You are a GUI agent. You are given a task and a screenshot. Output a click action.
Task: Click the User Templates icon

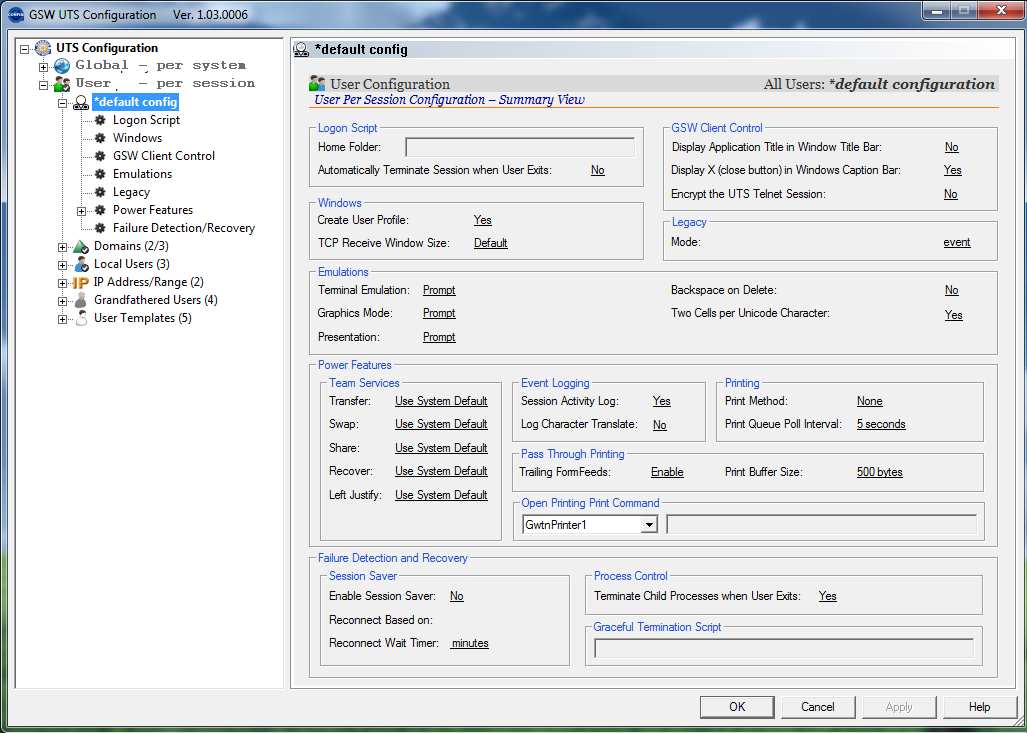tap(81, 318)
